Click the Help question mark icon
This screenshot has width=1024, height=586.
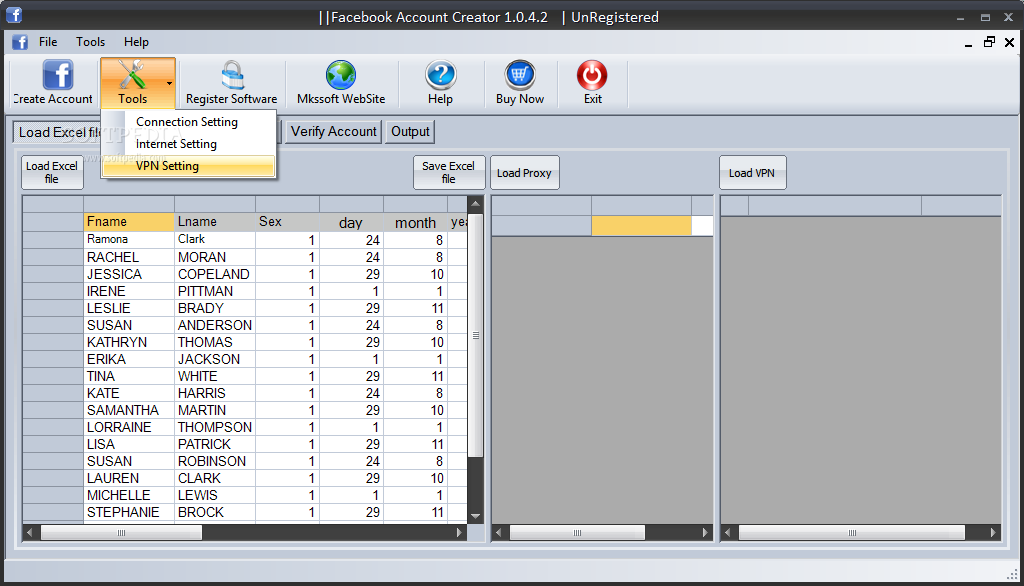[x=441, y=75]
